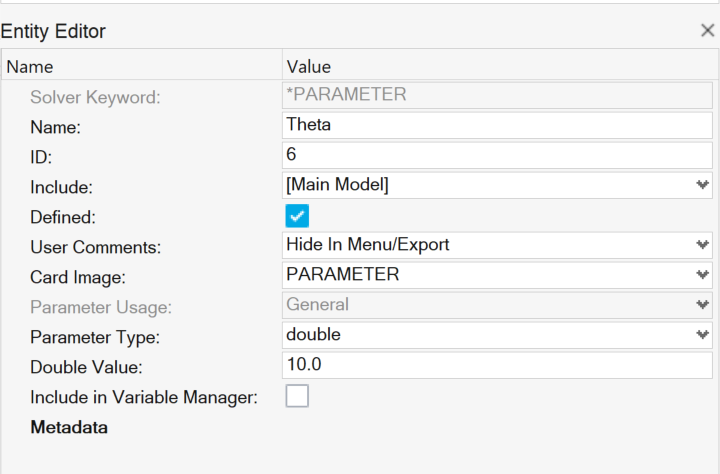Click the Card Image row label

[79, 276]
